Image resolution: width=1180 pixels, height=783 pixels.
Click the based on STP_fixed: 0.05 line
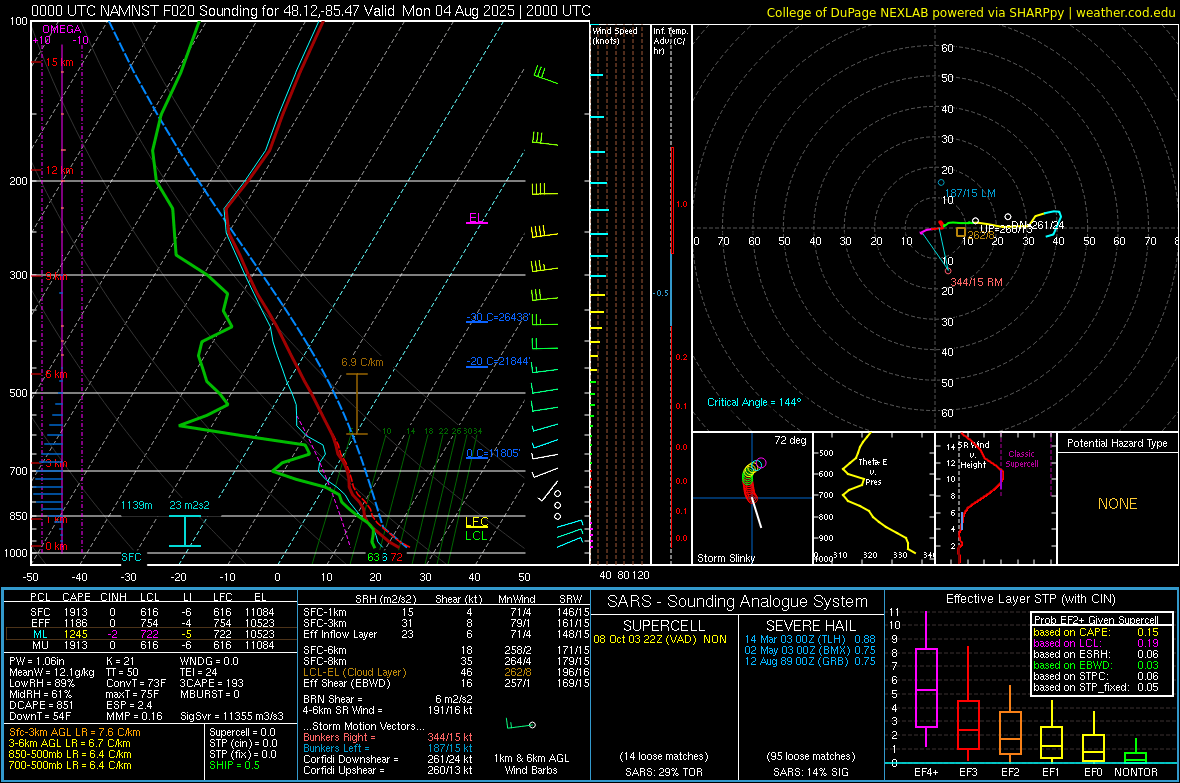(1096, 687)
